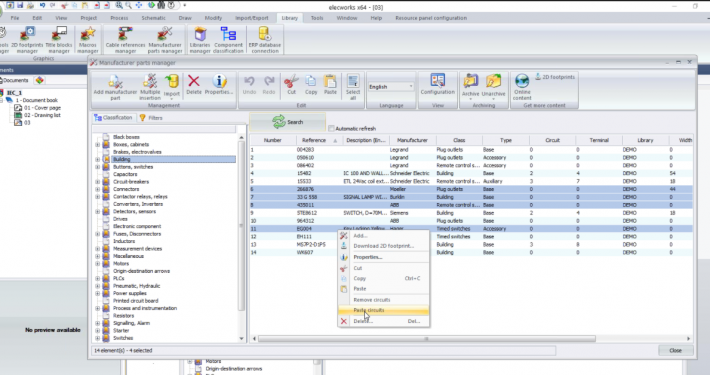Expand the PLCs category
The width and height of the screenshot is (710, 375).
point(97,279)
